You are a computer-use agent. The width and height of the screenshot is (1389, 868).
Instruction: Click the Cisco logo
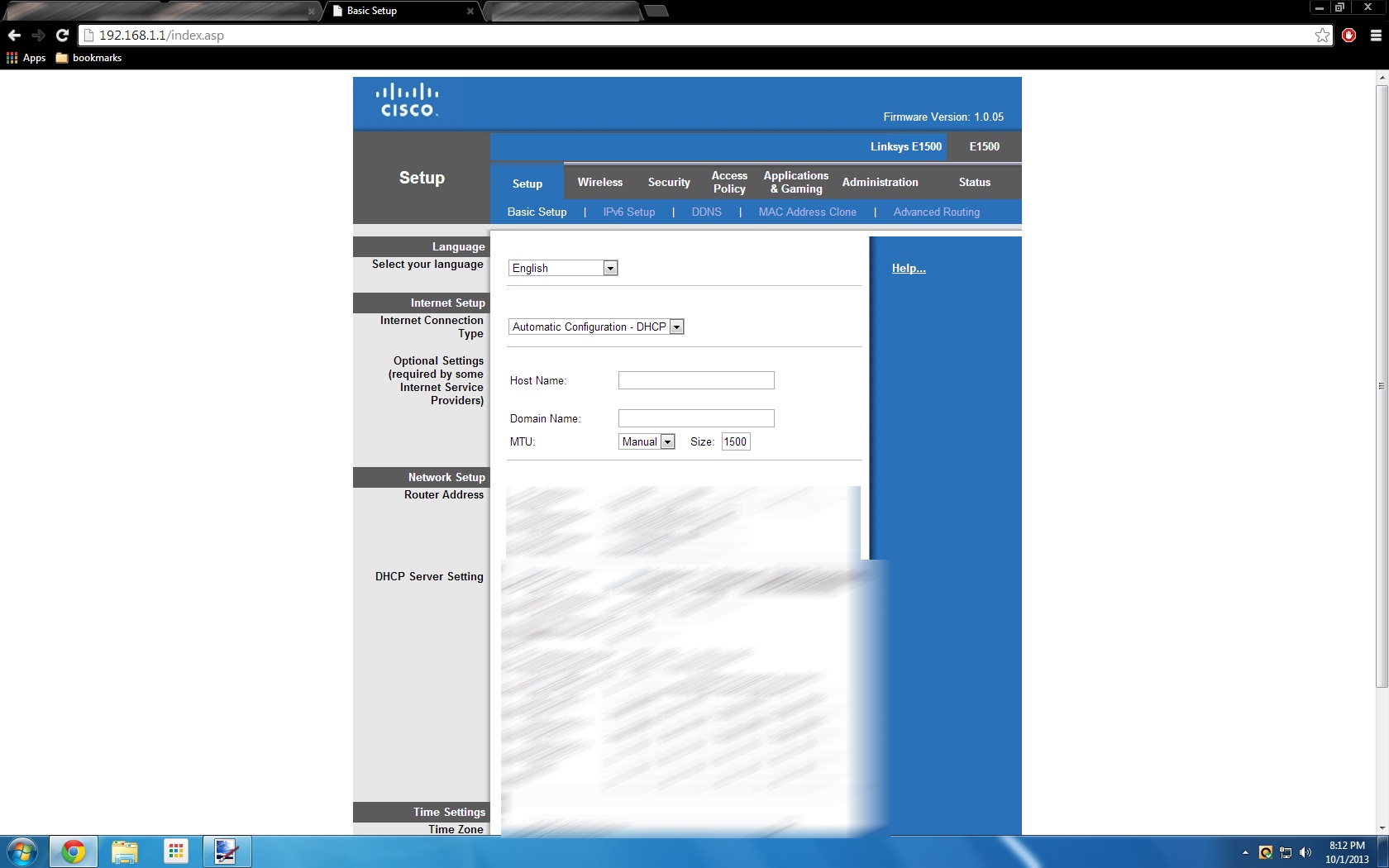point(408,99)
